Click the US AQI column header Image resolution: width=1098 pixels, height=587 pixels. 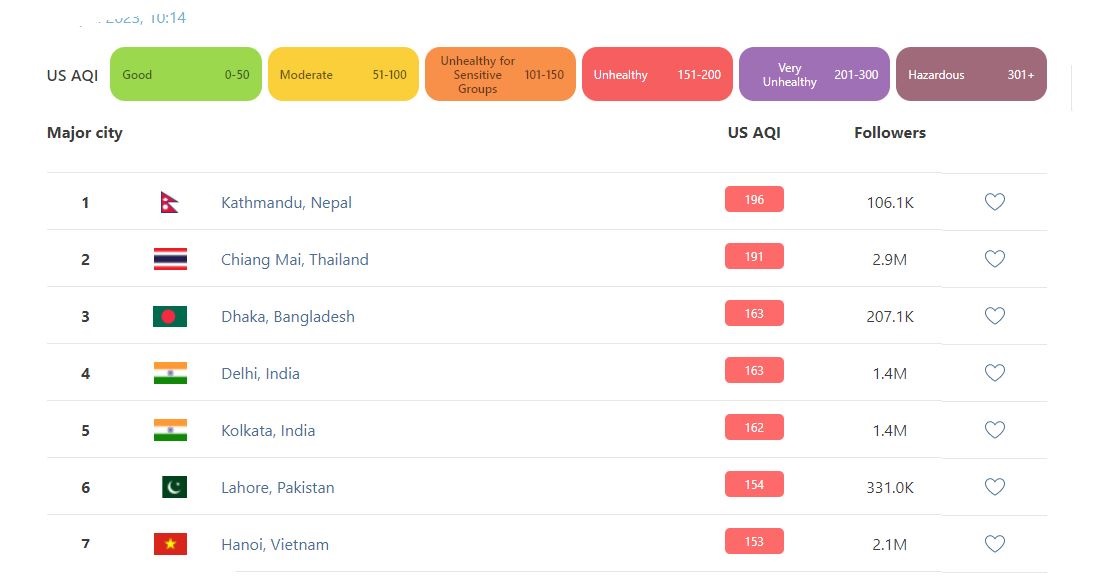[754, 132]
